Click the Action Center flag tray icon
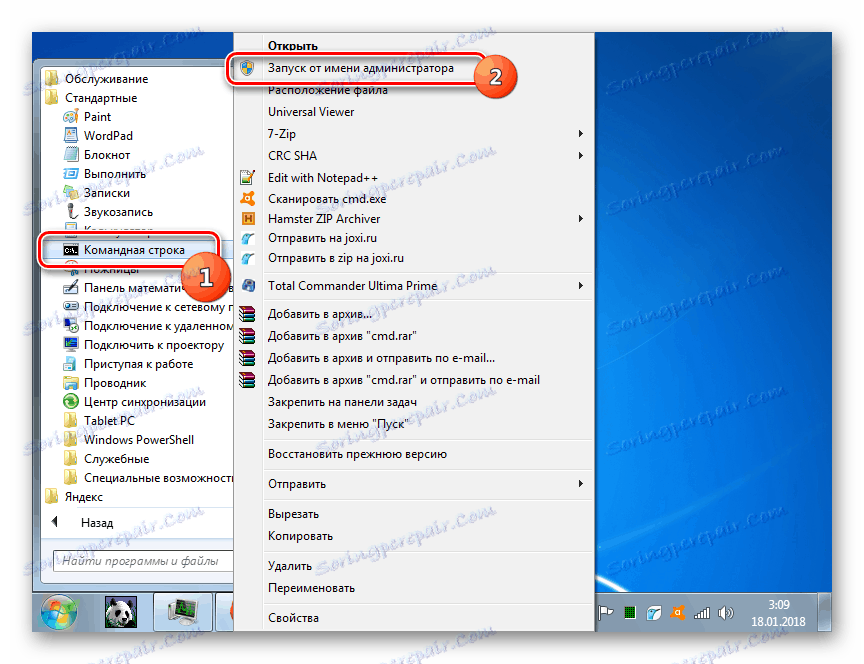This screenshot has width=864, height=664. [x=606, y=612]
